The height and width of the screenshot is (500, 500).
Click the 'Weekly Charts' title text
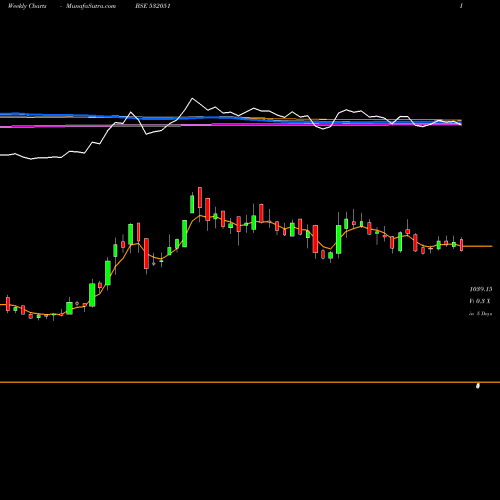point(27,6)
